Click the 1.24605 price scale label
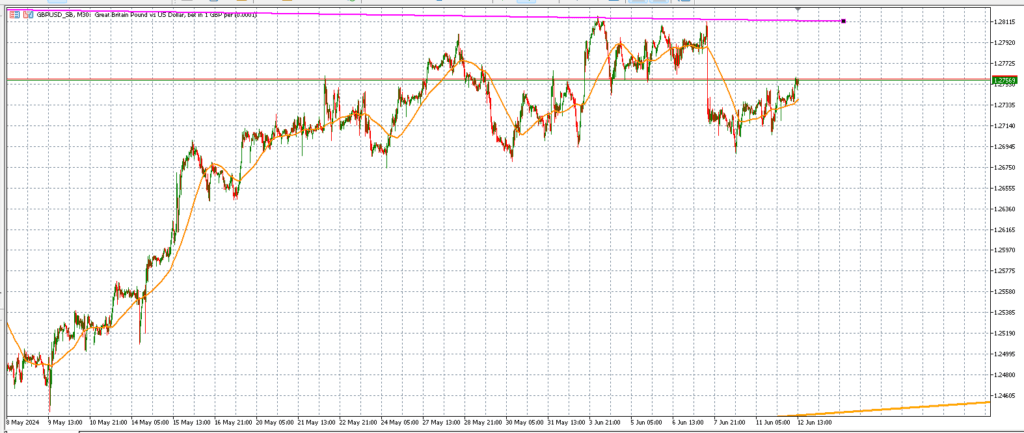The image size is (1024, 433). 1004,396
